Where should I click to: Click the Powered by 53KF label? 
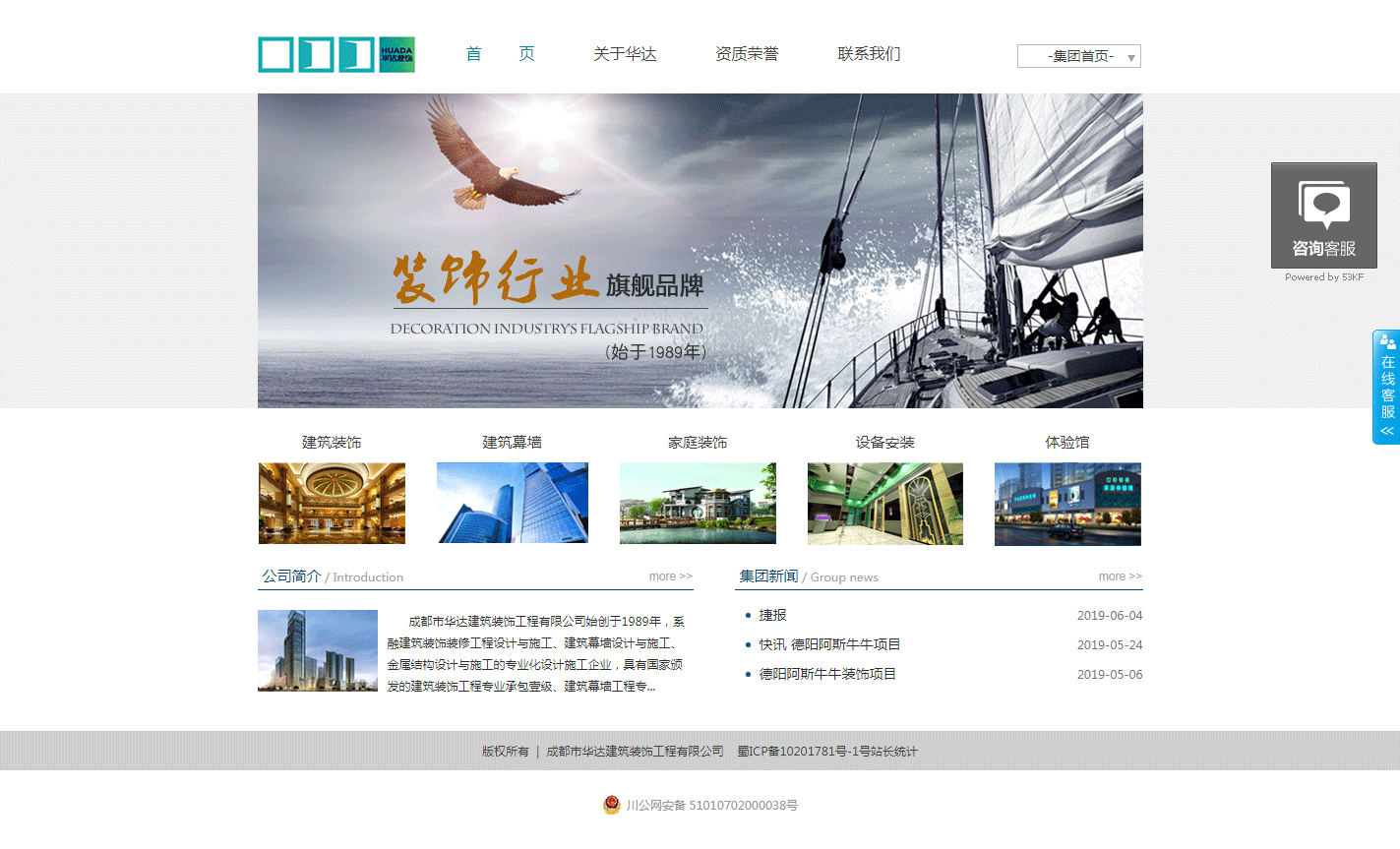click(x=1323, y=277)
